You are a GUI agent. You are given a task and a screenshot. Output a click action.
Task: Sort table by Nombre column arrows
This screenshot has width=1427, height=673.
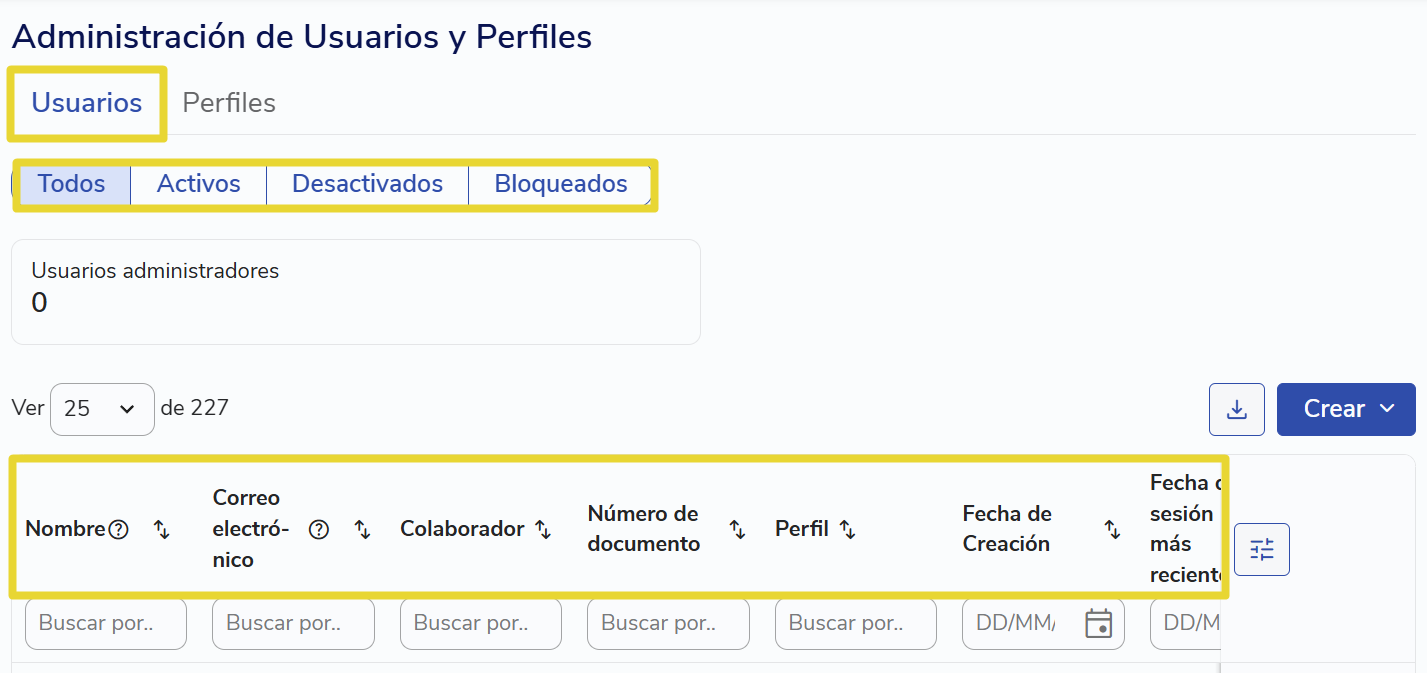162,529
